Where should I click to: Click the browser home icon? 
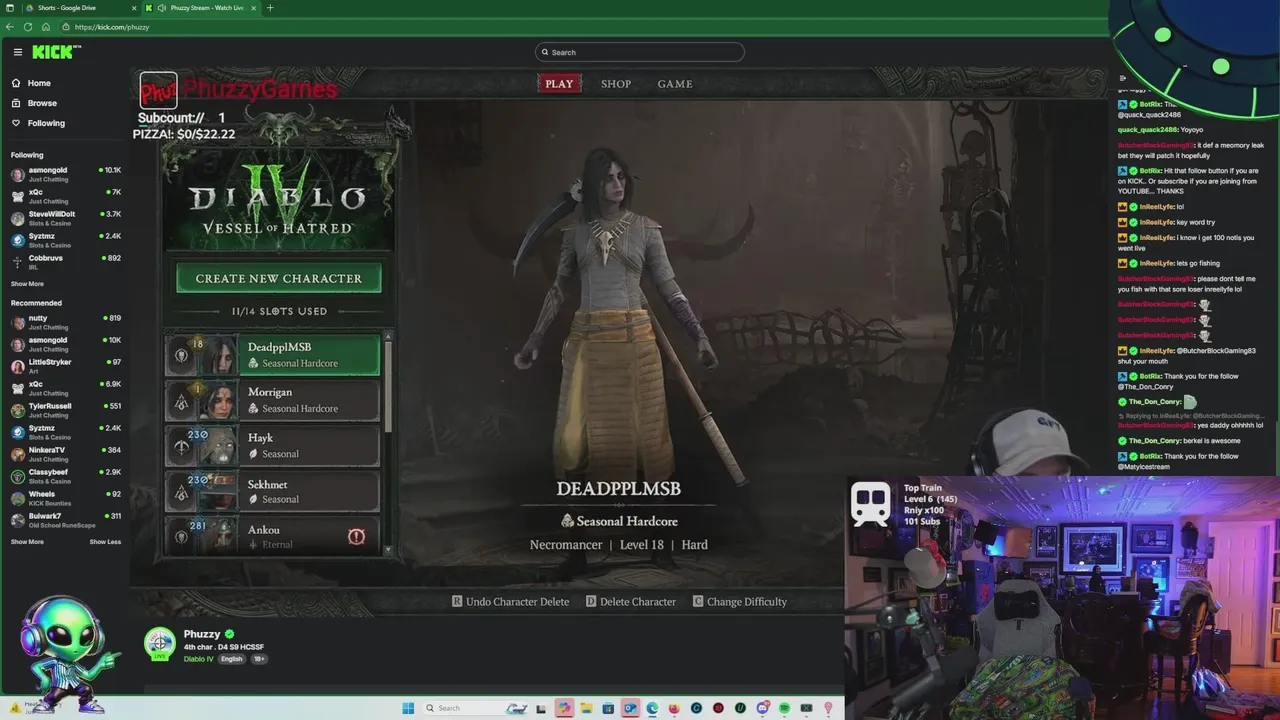[45, 27]
